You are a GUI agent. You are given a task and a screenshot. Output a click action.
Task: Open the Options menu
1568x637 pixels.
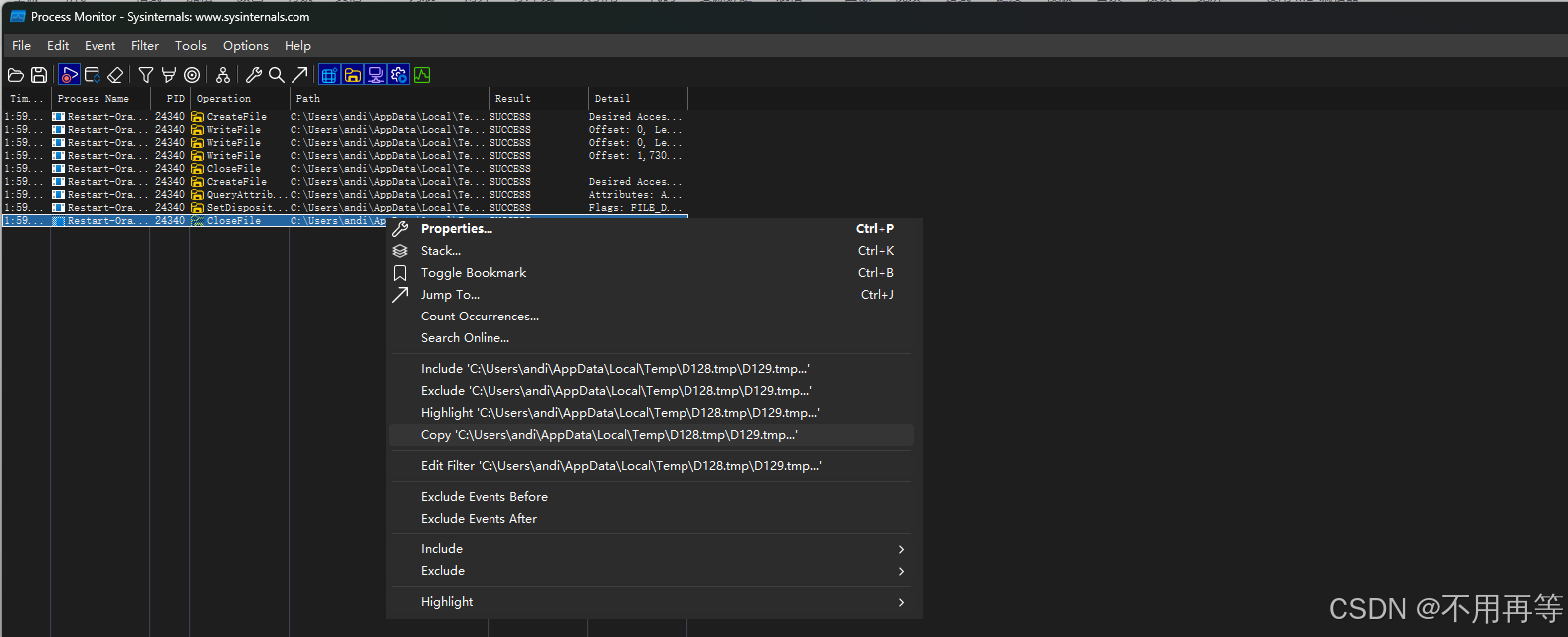click(246, 46)
